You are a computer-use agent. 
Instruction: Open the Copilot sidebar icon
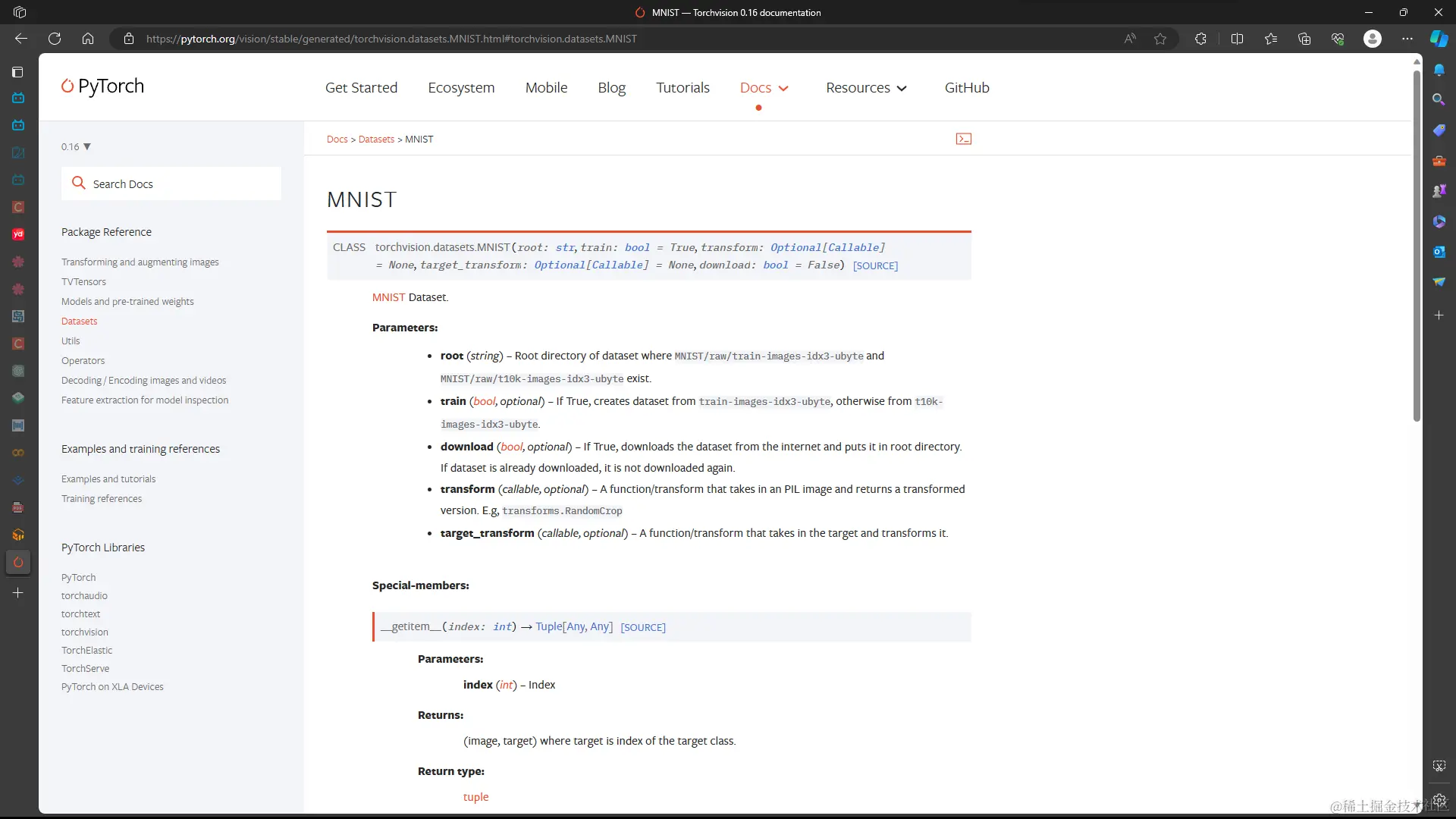point(1439,39)
